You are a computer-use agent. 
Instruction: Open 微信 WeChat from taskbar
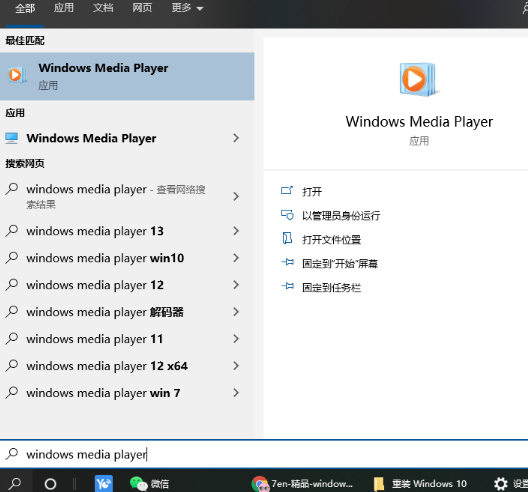coord(149,484)
